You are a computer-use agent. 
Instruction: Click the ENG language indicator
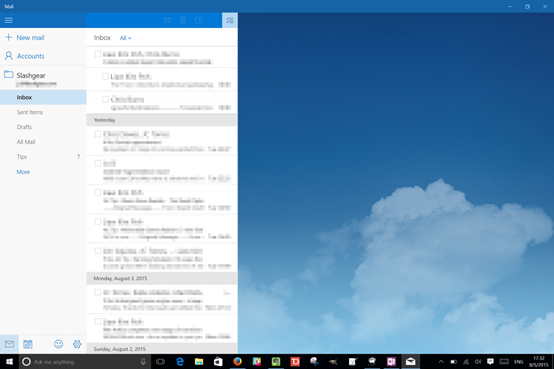click(519, 362)
